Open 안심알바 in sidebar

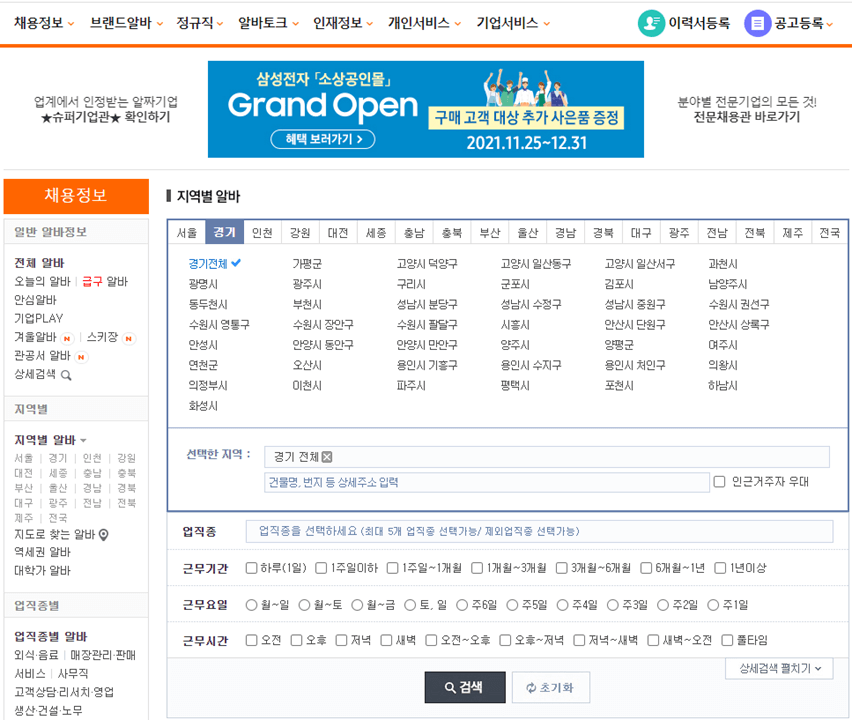35,300
